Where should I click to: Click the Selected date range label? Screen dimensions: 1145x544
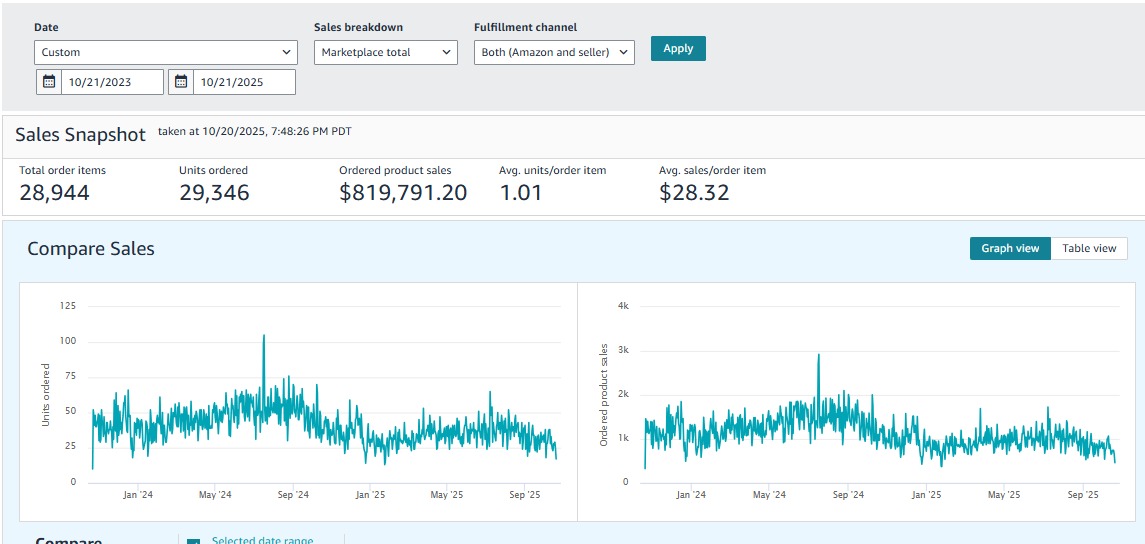[262, 541]
